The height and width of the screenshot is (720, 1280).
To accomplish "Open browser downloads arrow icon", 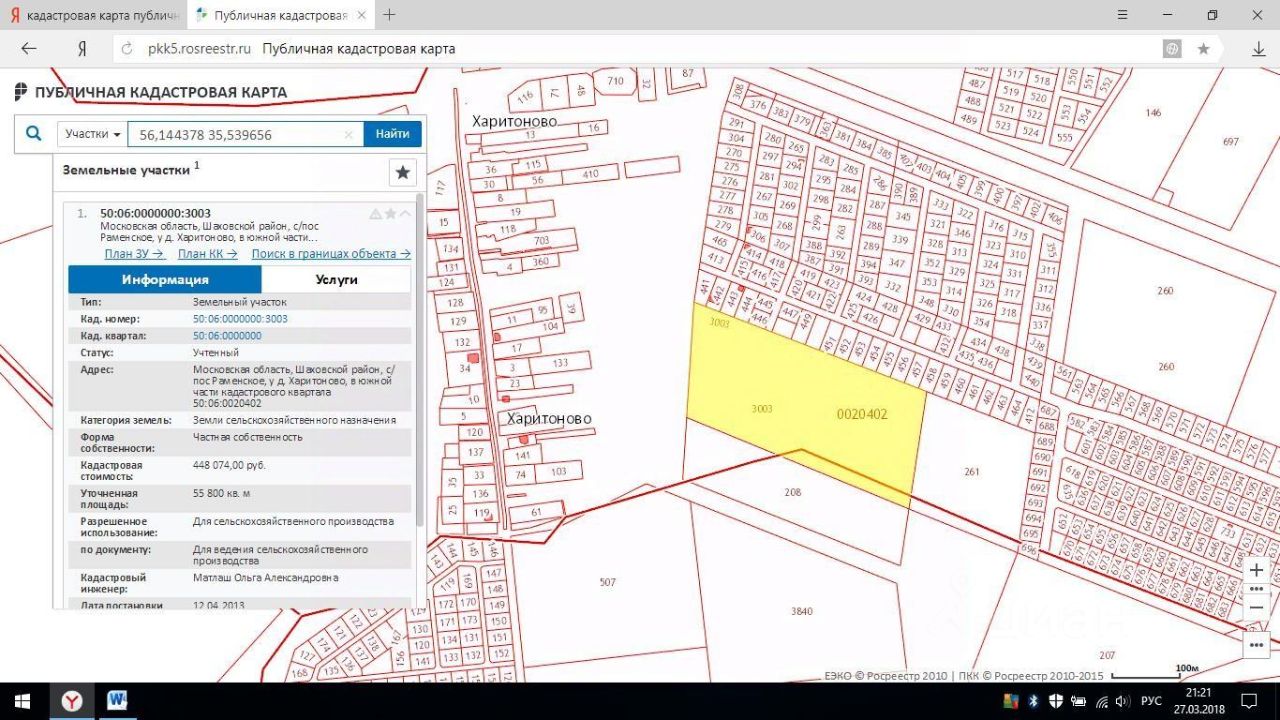I will (x=1259, y=49).
